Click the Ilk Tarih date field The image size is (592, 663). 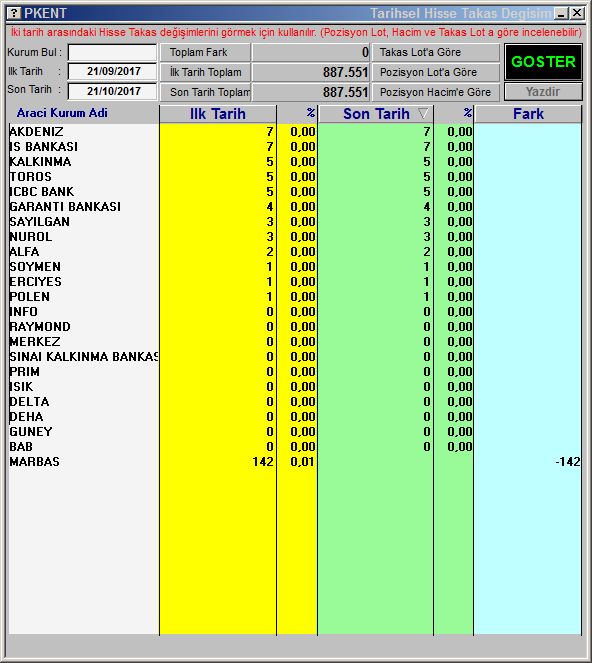pyautogui.click(x=112, y=71)
